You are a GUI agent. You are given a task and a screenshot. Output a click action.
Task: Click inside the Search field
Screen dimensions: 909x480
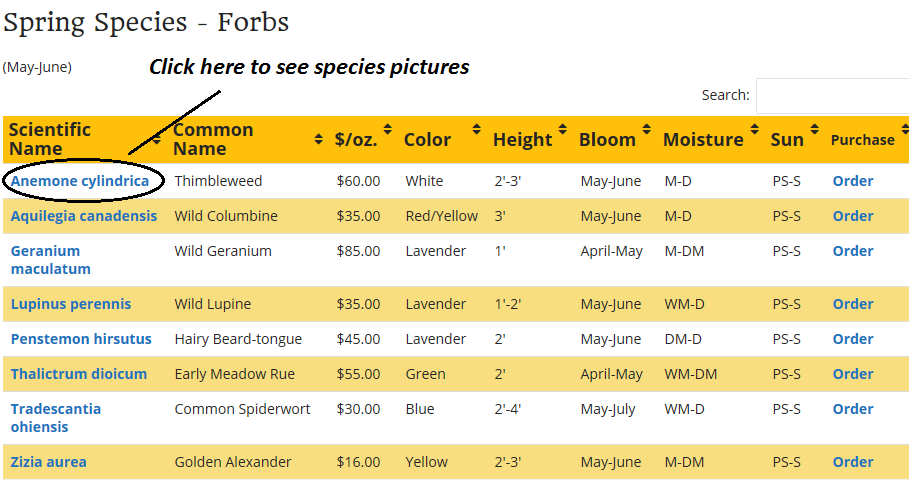pyautogui.click(x=832, y=96)
